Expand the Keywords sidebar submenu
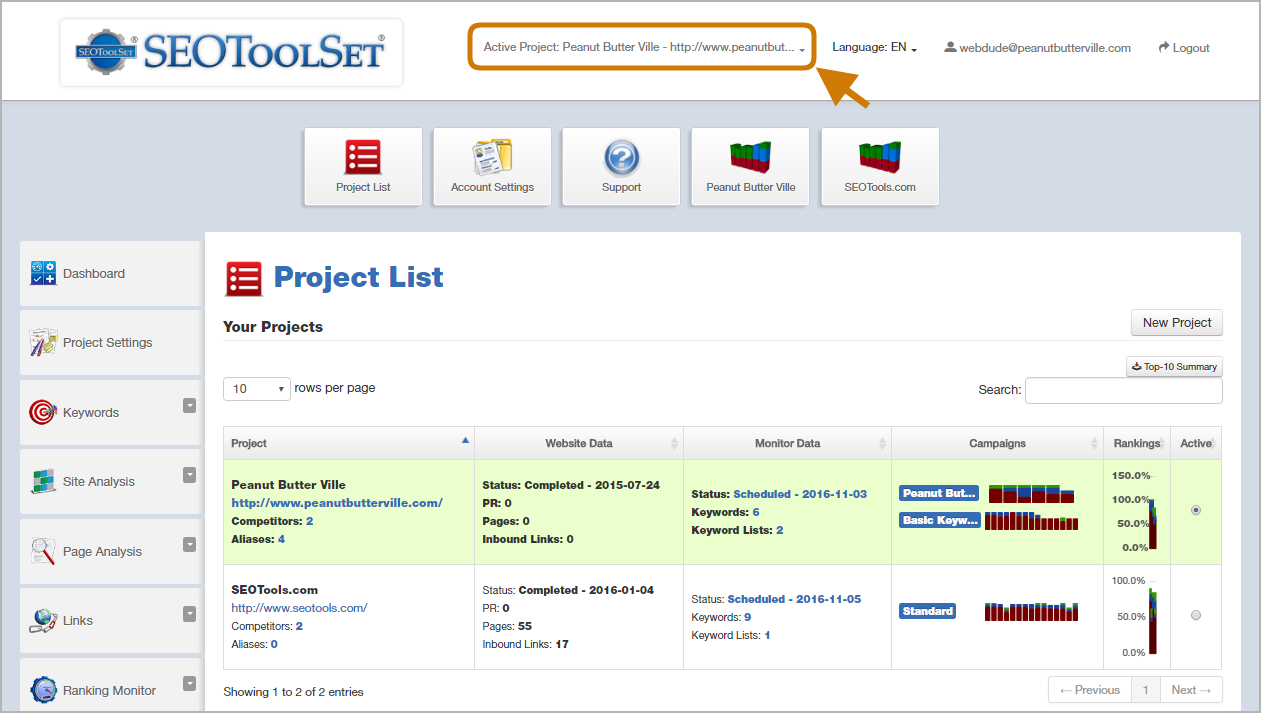 pos(189,406)
